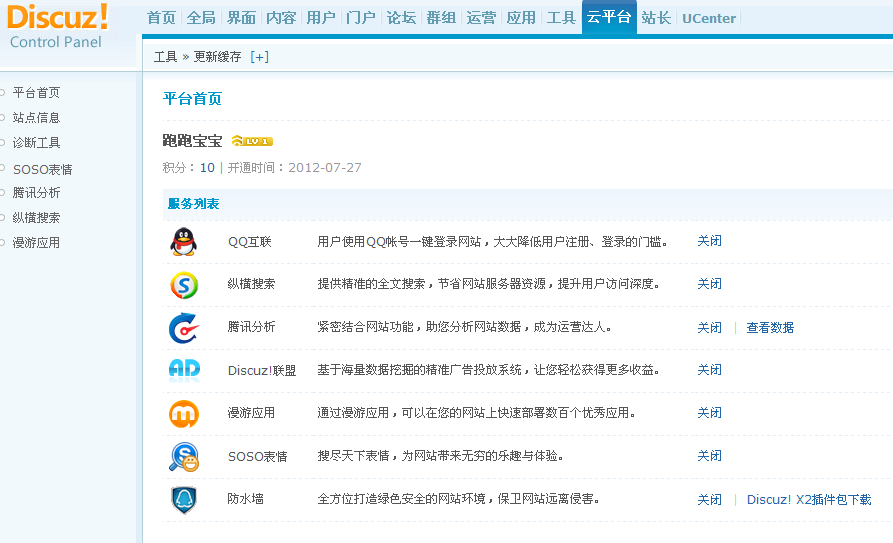The image size is (893, 543).
Task: View 查看数据 for 腾讯分析
Action: 770,328
